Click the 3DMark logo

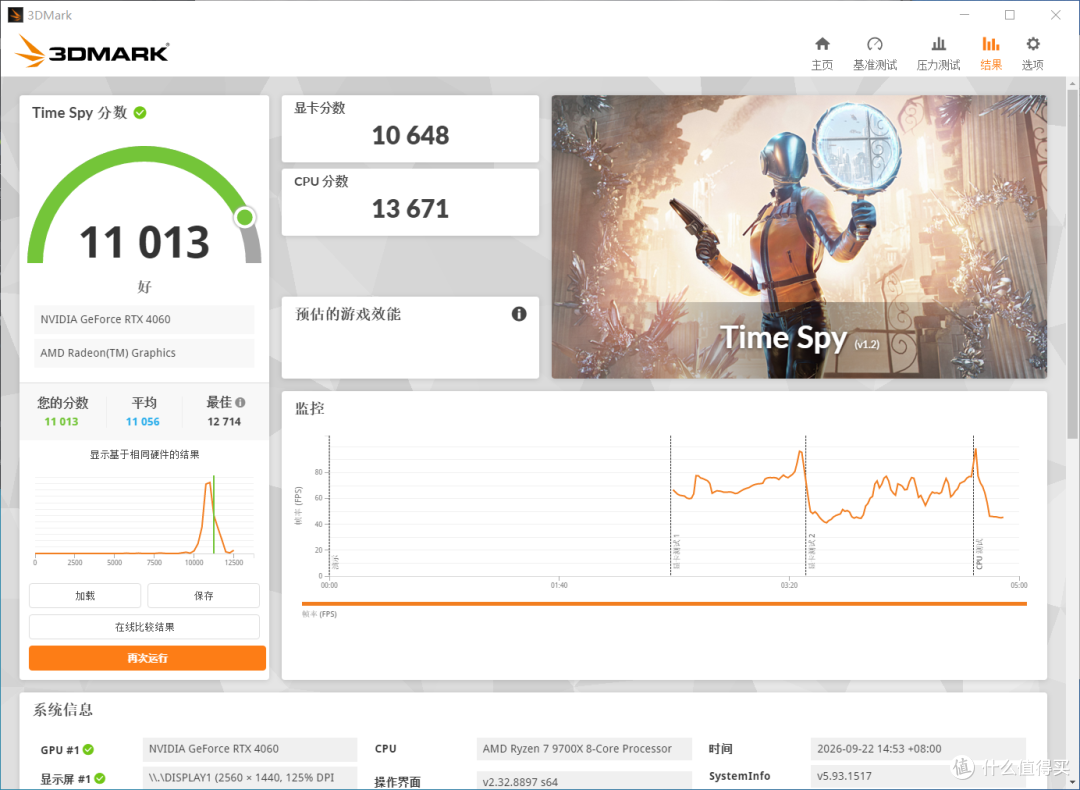92,52
